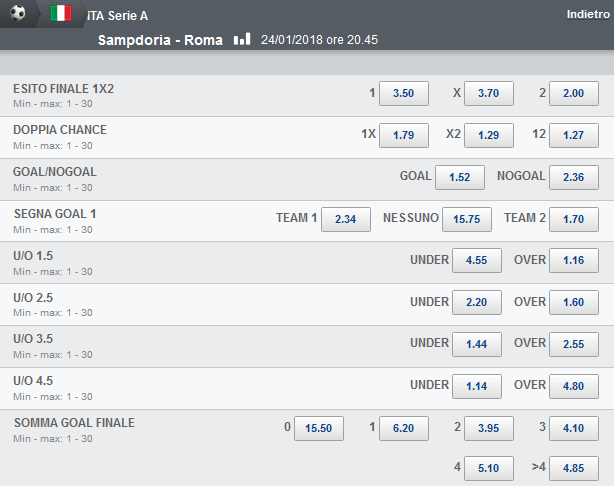Select U/O 1.5 OVER 1.16
Image resolution: width=614 pixels, height=486 pixels.
pos(574,260)
